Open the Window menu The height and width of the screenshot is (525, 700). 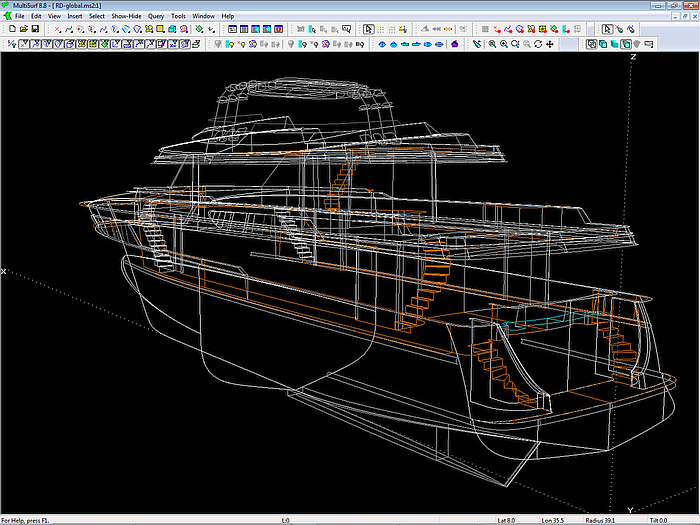point(203,17)
